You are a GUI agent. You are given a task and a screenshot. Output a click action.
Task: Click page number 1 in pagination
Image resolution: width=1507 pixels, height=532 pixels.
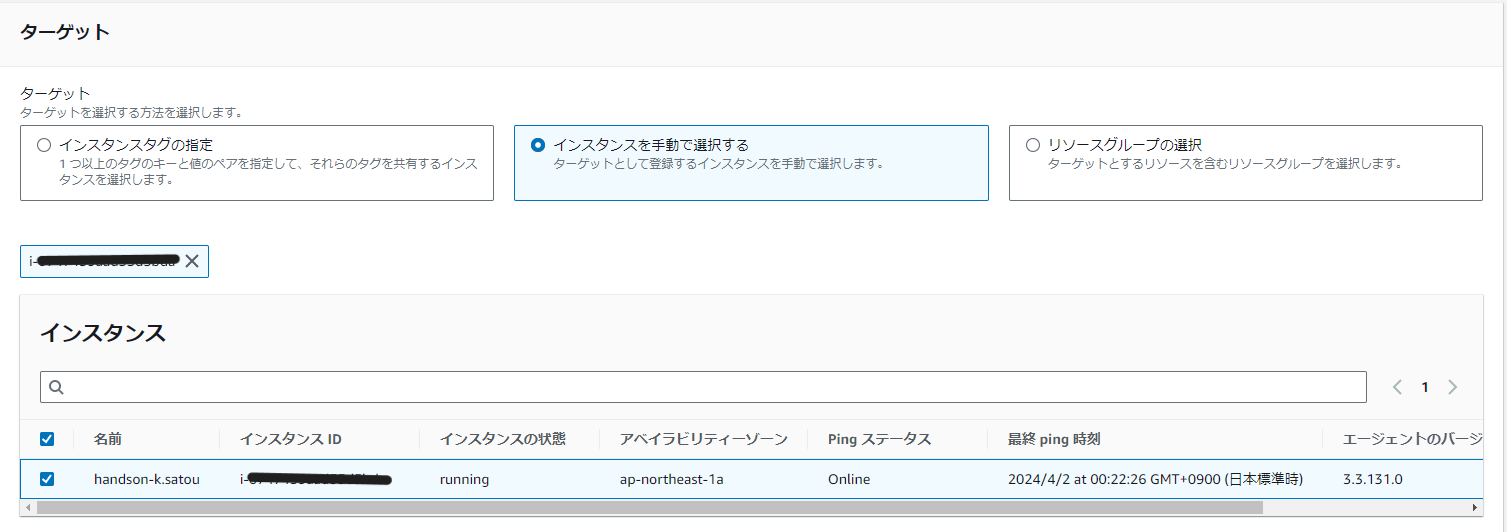pyautogui.click(x=1425, y=387)
